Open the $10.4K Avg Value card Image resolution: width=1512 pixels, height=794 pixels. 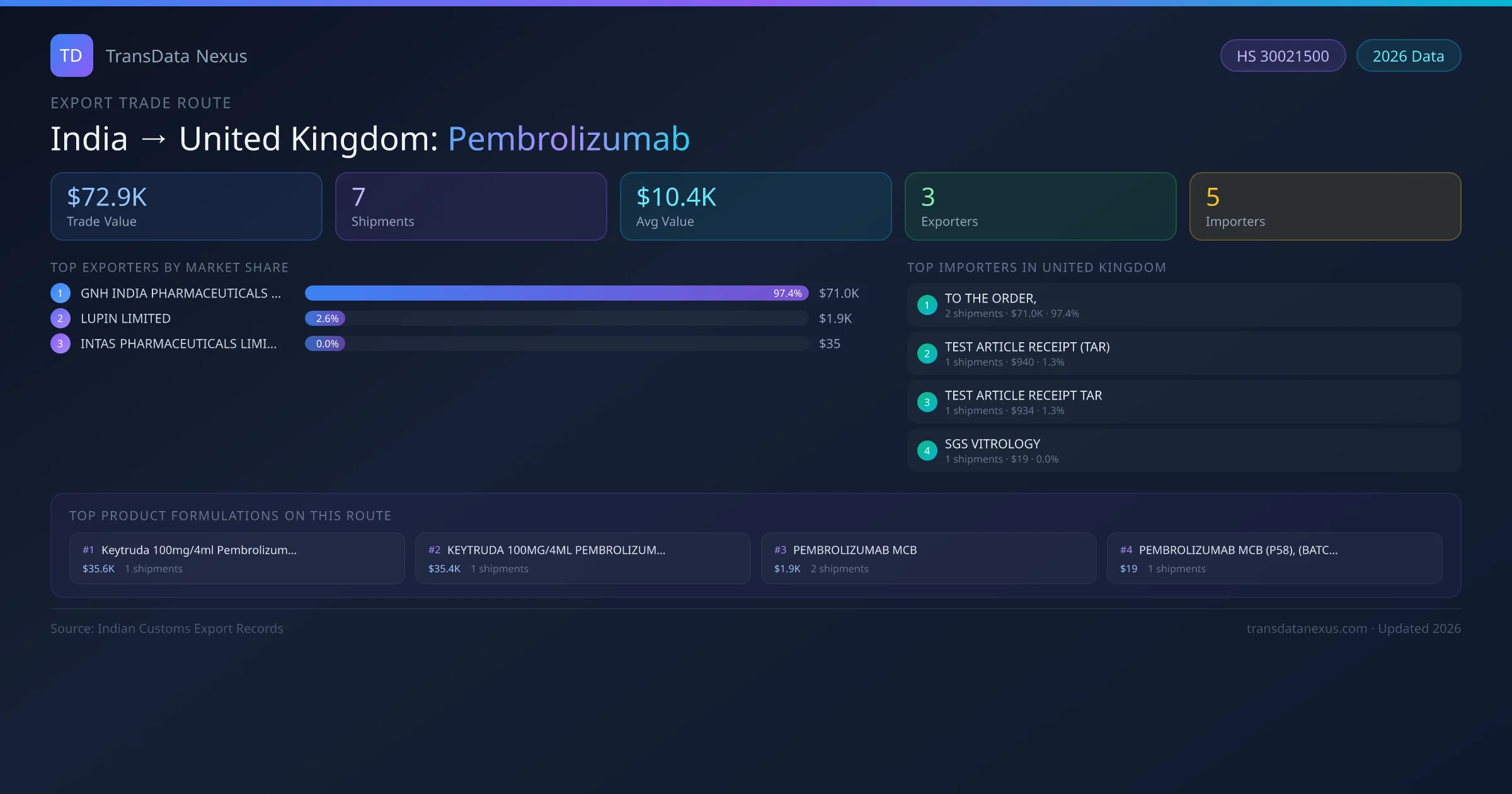(756, 207)
